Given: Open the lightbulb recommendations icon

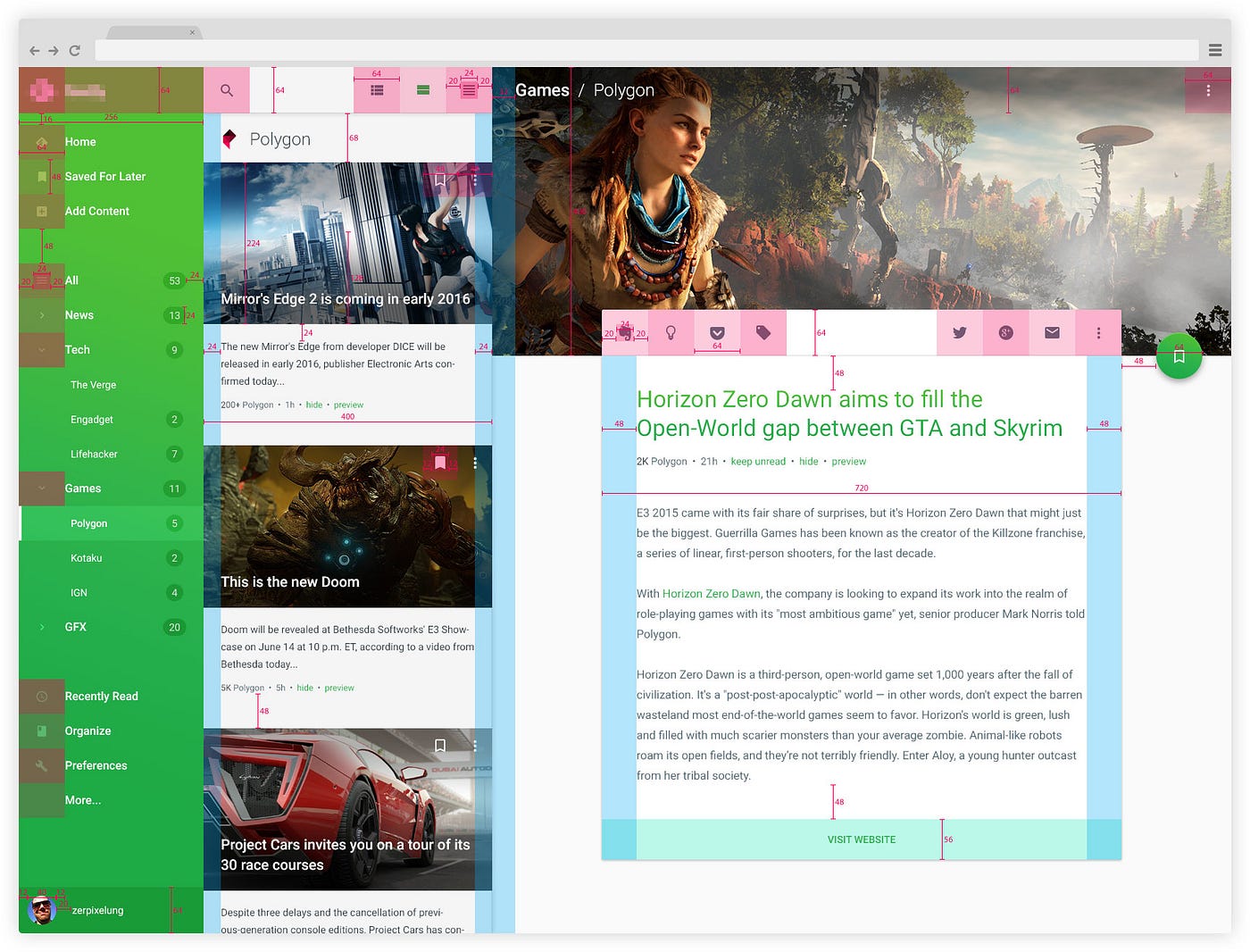Looking at the screenshot, I should tap(671, 332).
